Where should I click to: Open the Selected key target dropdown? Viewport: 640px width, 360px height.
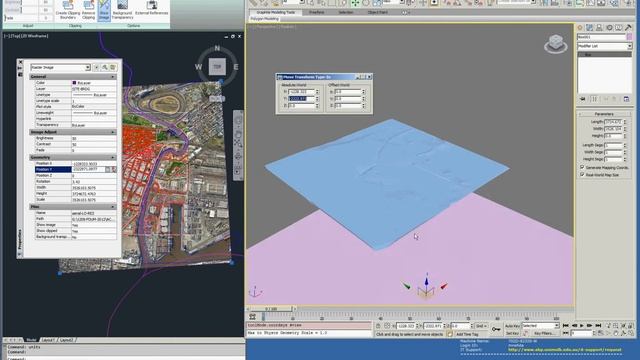click(540, 326)
